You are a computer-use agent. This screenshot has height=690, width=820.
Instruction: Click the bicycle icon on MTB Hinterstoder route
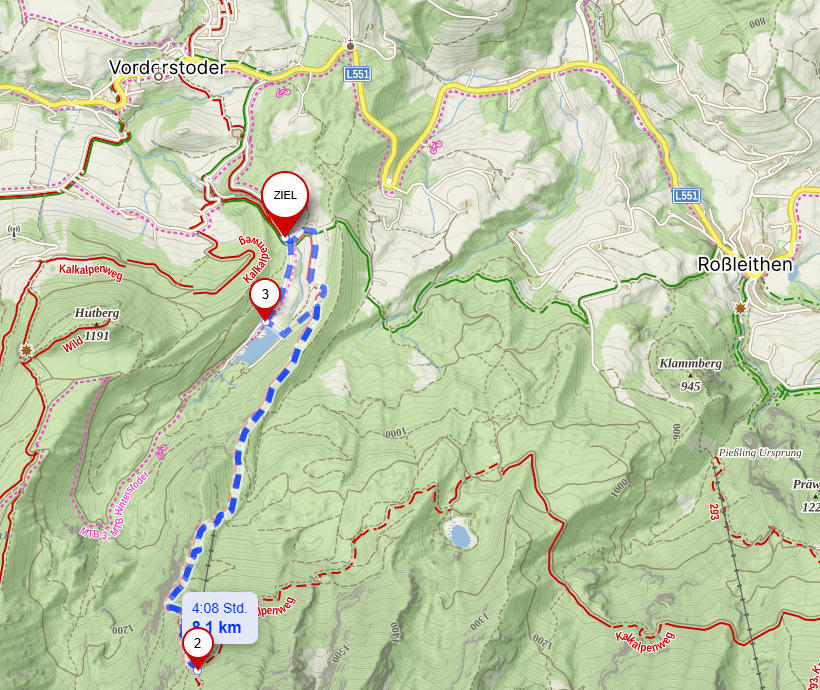coord(162,450)
